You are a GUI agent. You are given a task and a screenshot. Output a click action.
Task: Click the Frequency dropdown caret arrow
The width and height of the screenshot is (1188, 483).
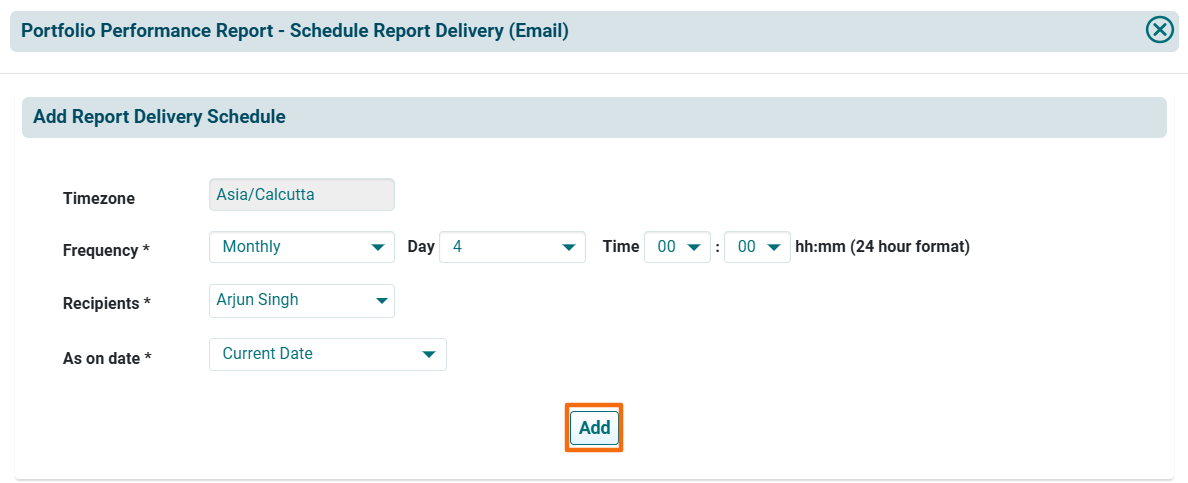(x=377, y=247)
